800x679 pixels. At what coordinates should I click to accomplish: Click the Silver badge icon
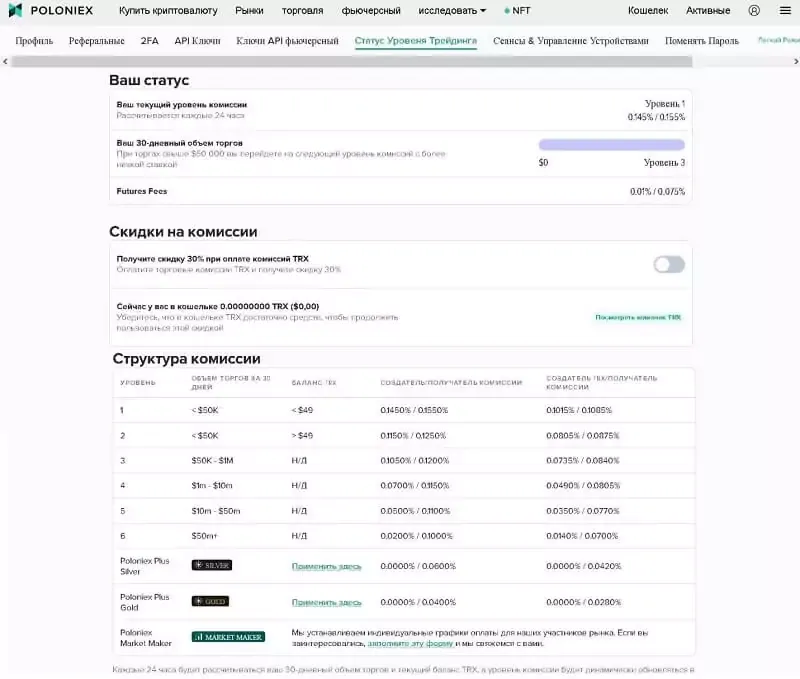212,565
